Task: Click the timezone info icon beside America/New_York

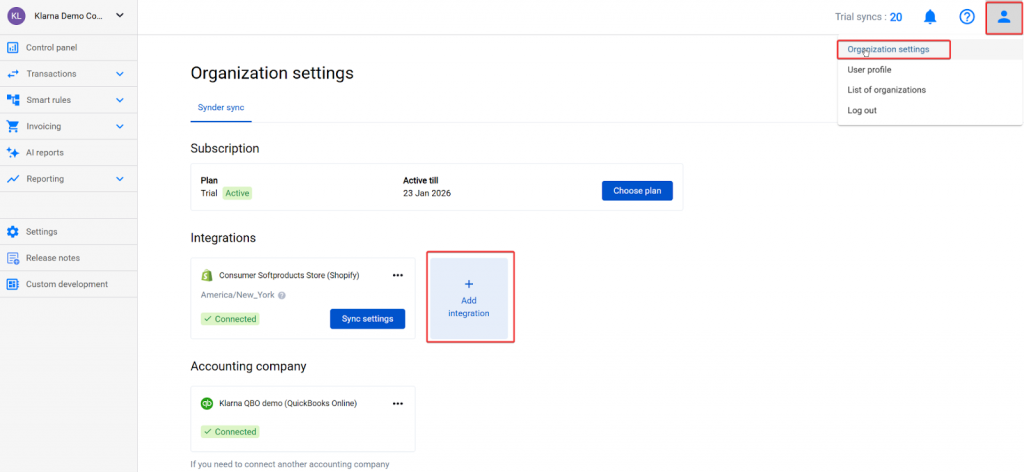Action: pos(282,295)
